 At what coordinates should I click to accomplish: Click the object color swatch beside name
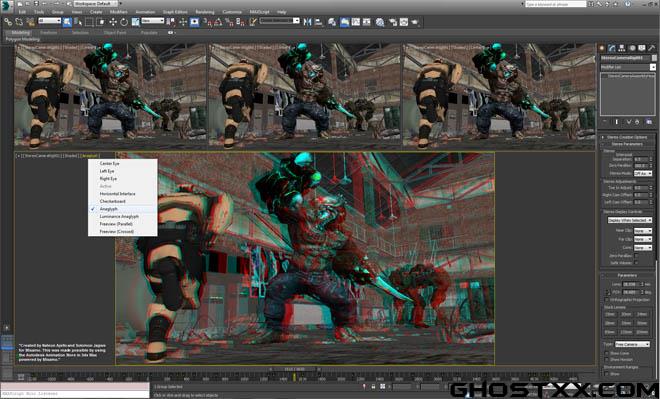pos(654,58)
